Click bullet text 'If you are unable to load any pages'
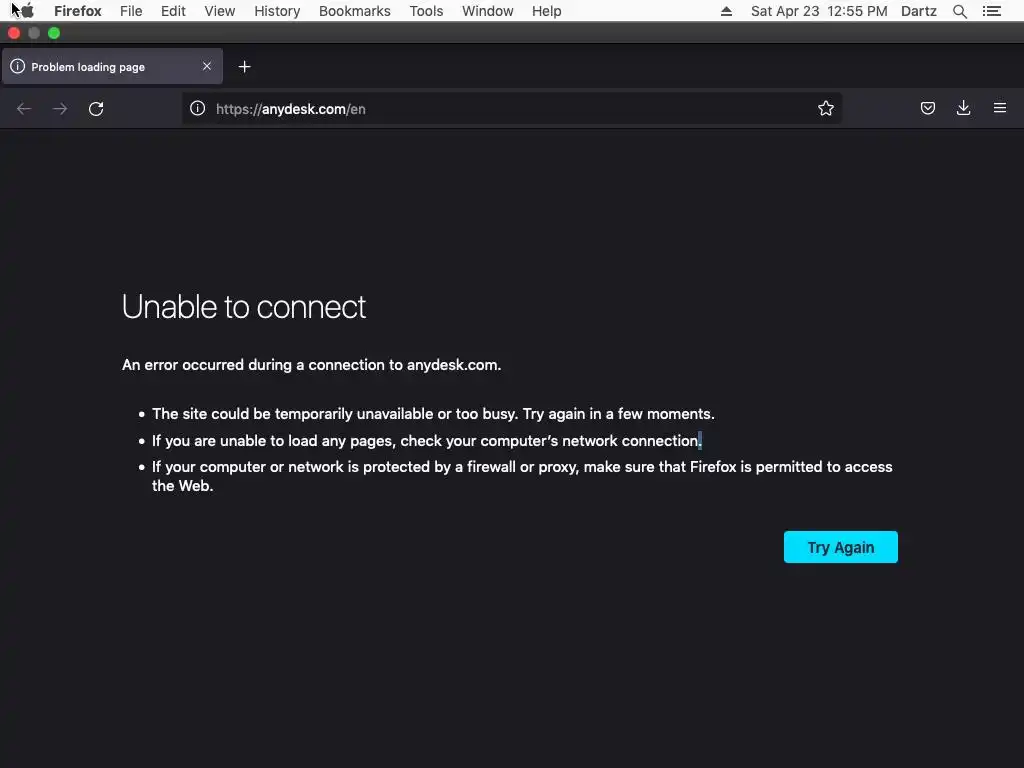 pos(273,441)
